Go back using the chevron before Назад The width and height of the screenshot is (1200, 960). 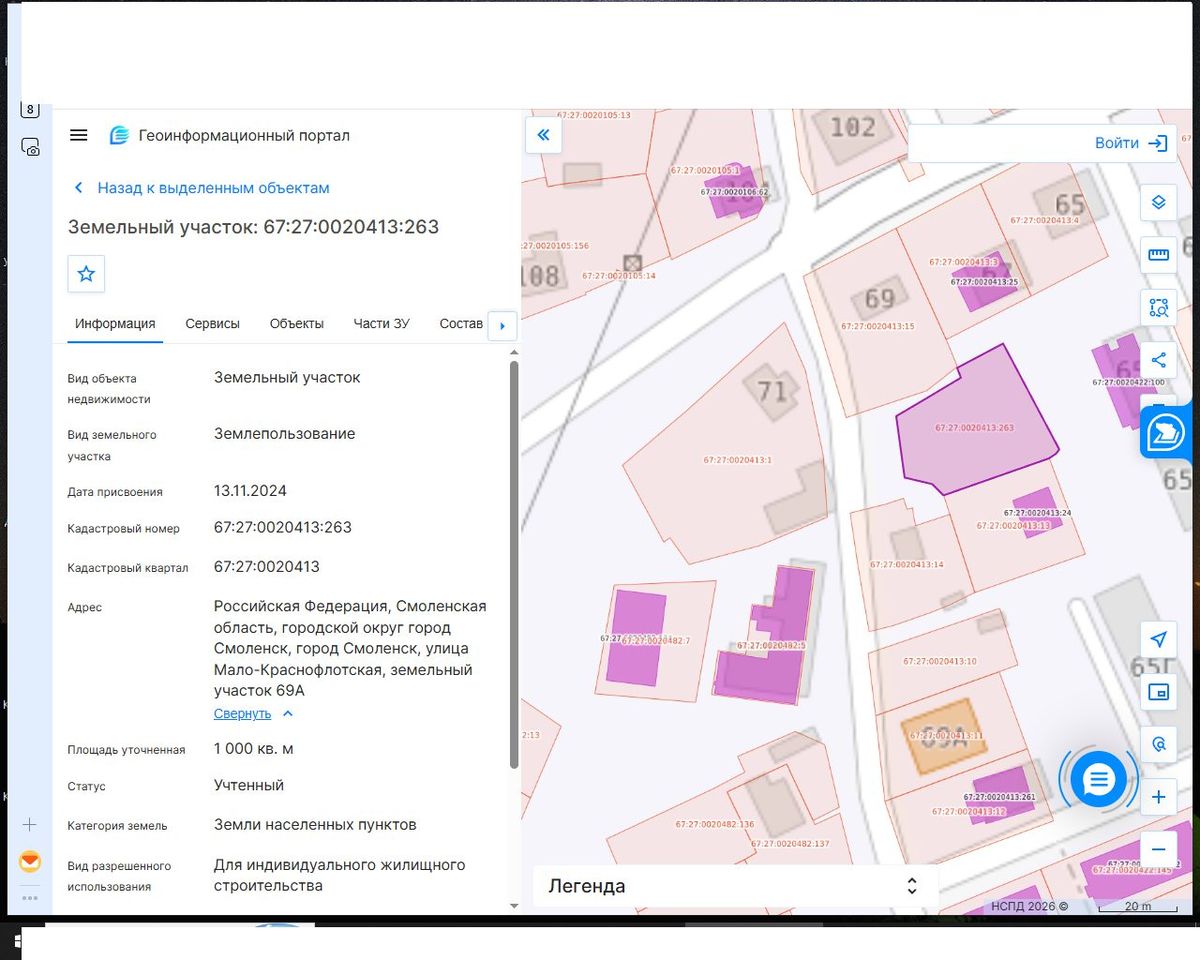[79, 188]
